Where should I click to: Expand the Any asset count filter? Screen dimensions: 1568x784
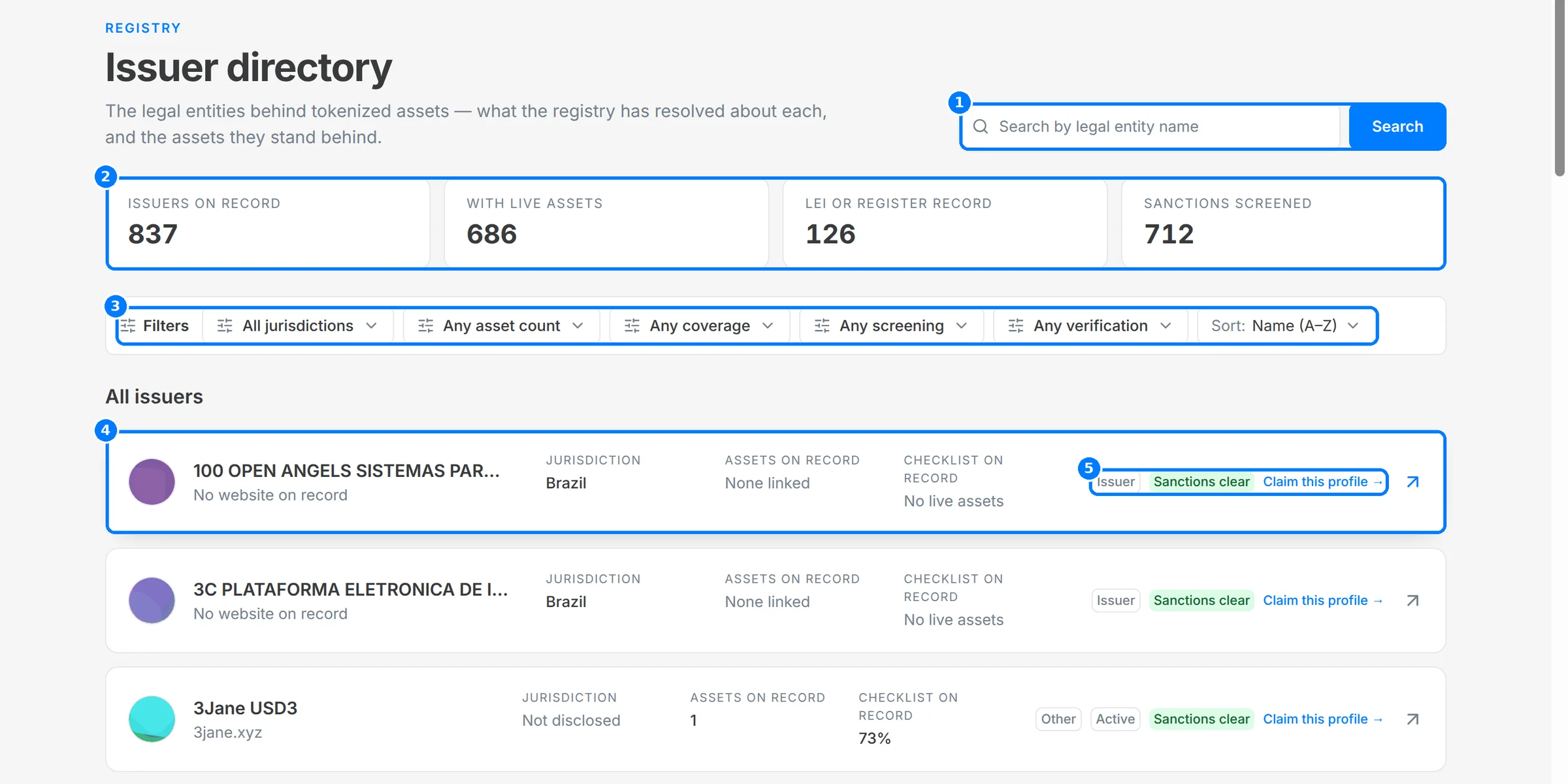coord(501,325)
